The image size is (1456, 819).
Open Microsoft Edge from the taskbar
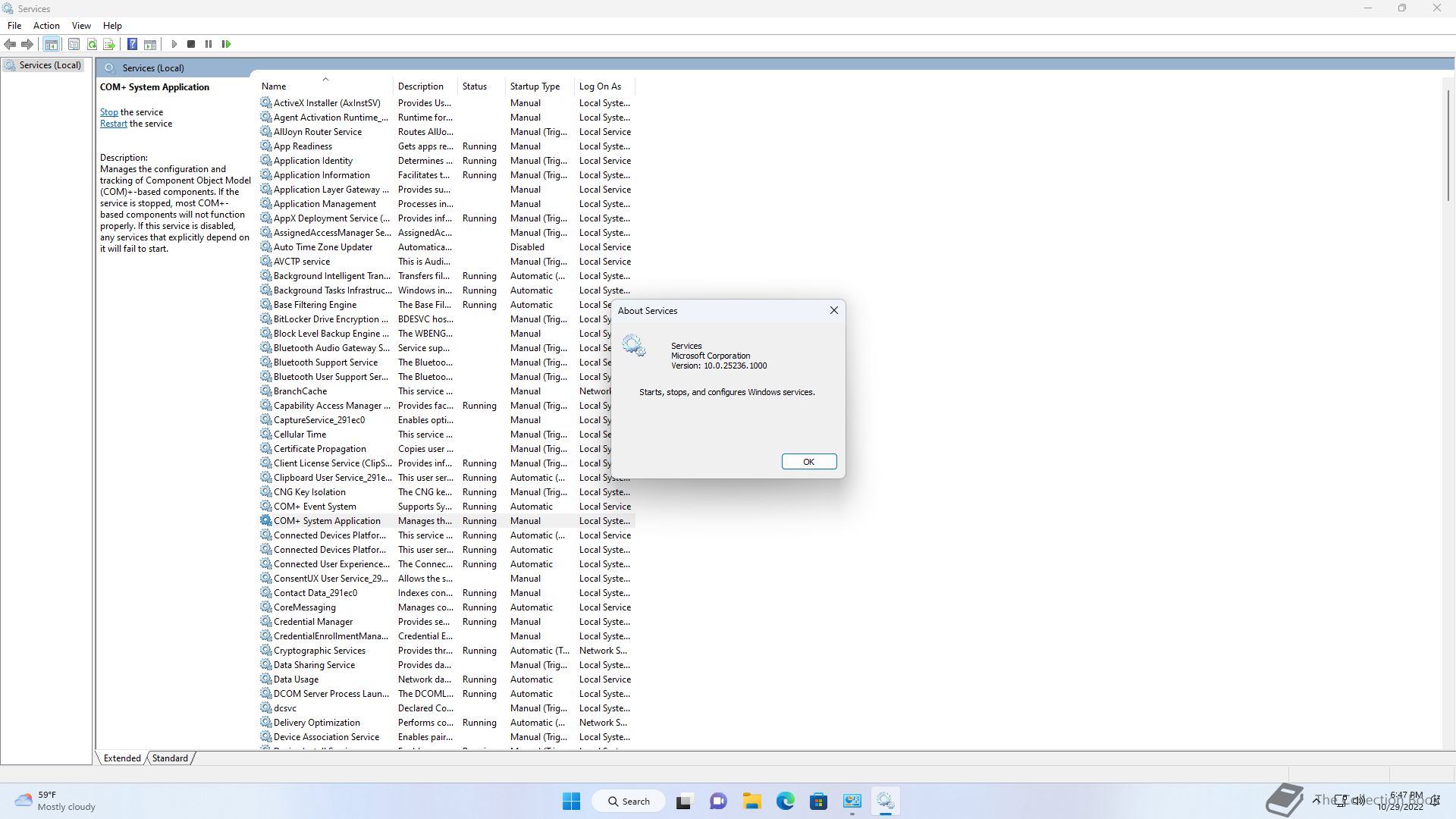785,801
